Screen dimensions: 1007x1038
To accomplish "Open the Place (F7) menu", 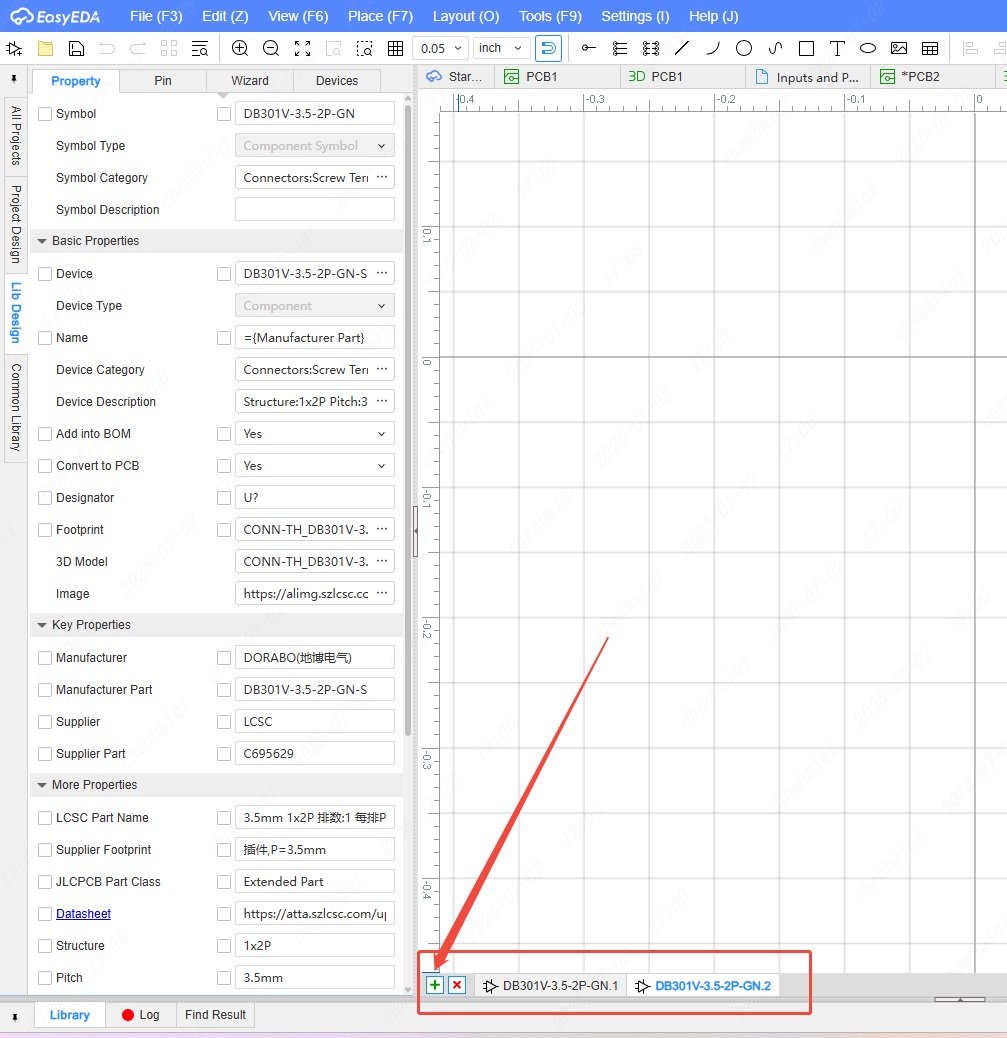I will [380, 16].
